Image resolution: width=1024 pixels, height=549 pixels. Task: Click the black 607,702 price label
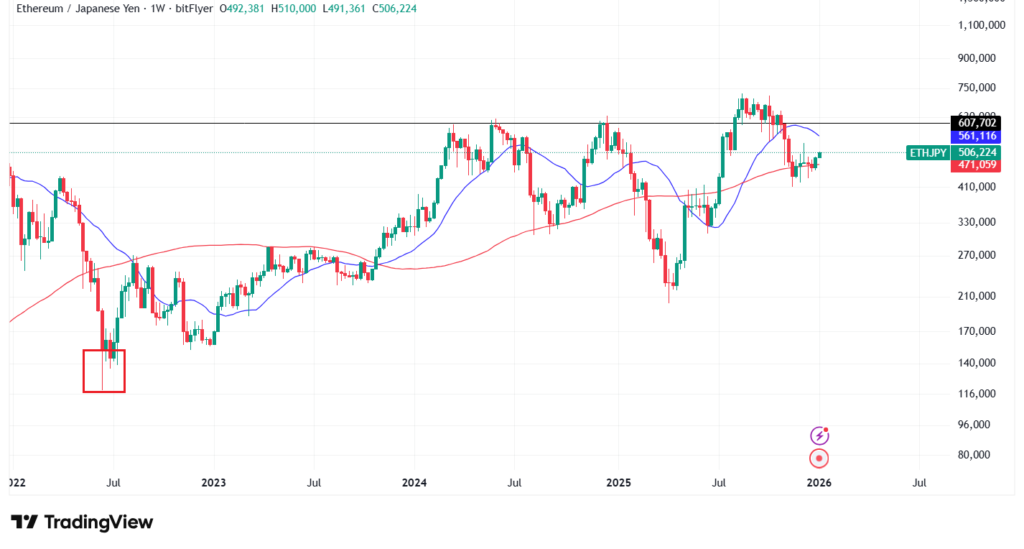pos(979,123)
